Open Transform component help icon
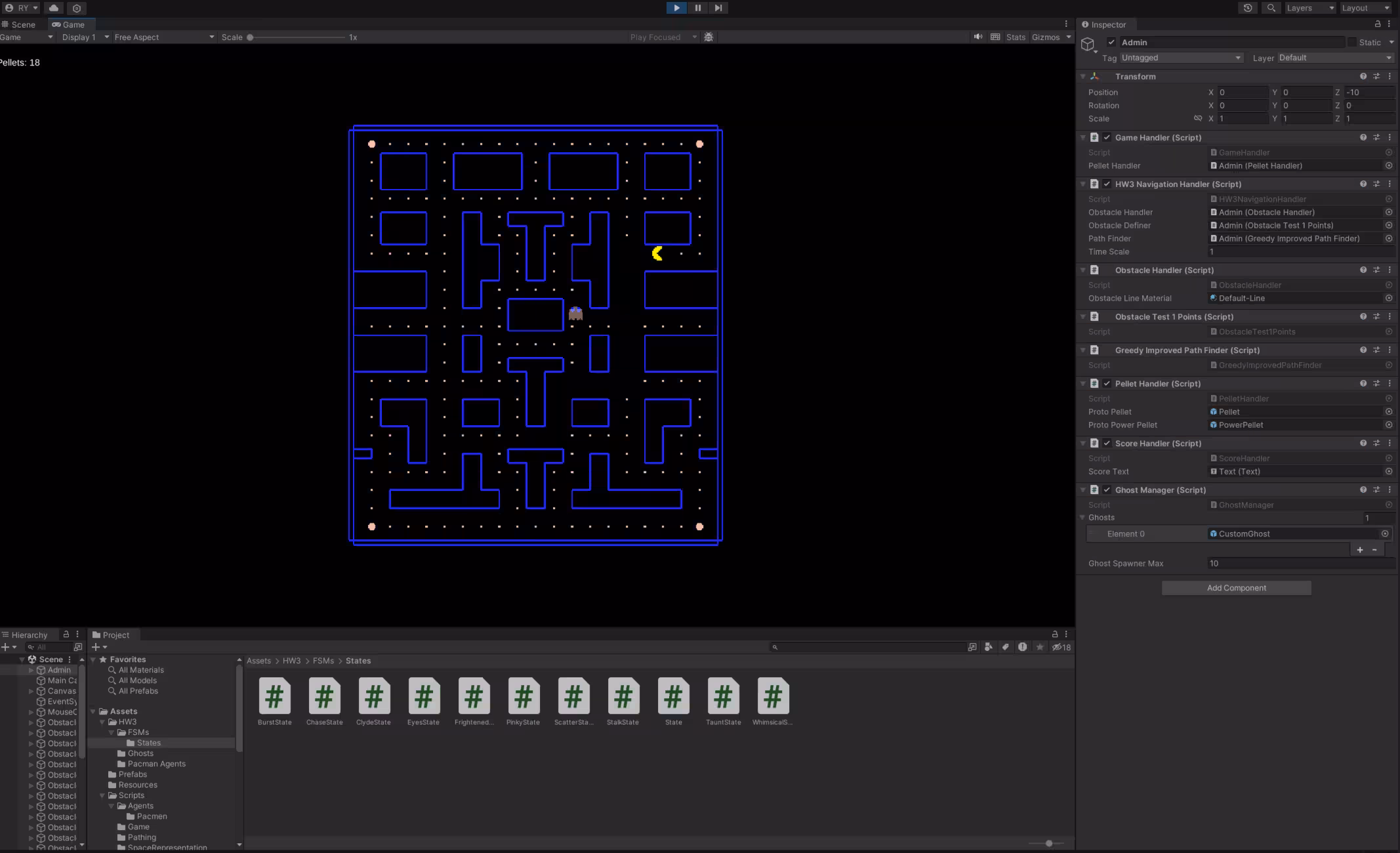This screenshot has height=853, width=1400. coord(1363,76)
